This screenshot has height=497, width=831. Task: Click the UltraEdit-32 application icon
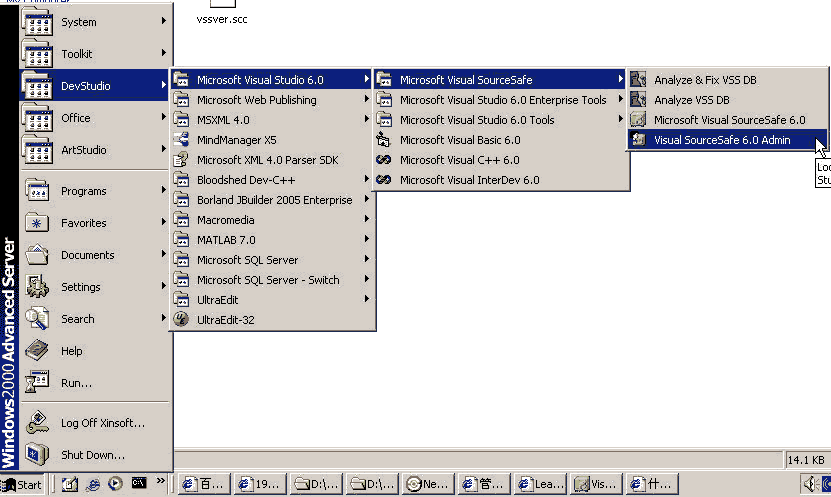point(181,320)
